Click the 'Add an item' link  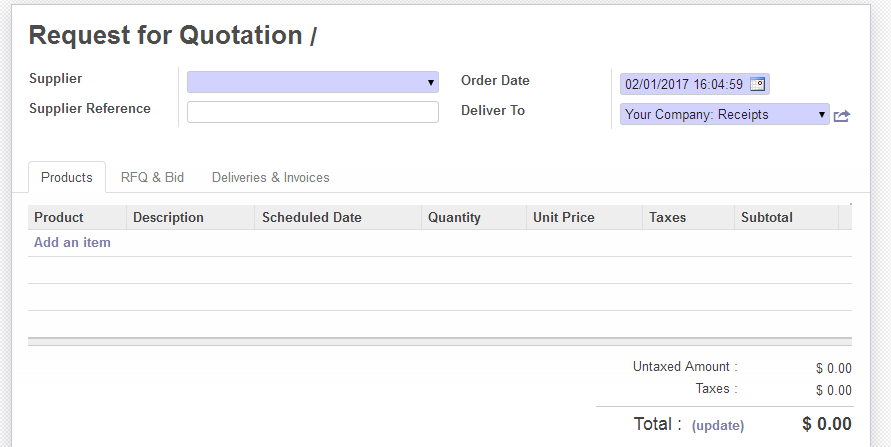pyautogui.click(x=72, y=243)
